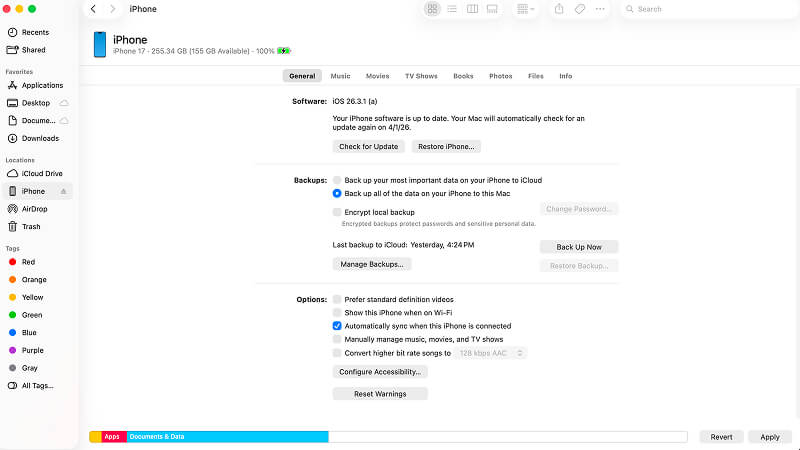
Task: Click Restore iPhone button
Action: 446,146
